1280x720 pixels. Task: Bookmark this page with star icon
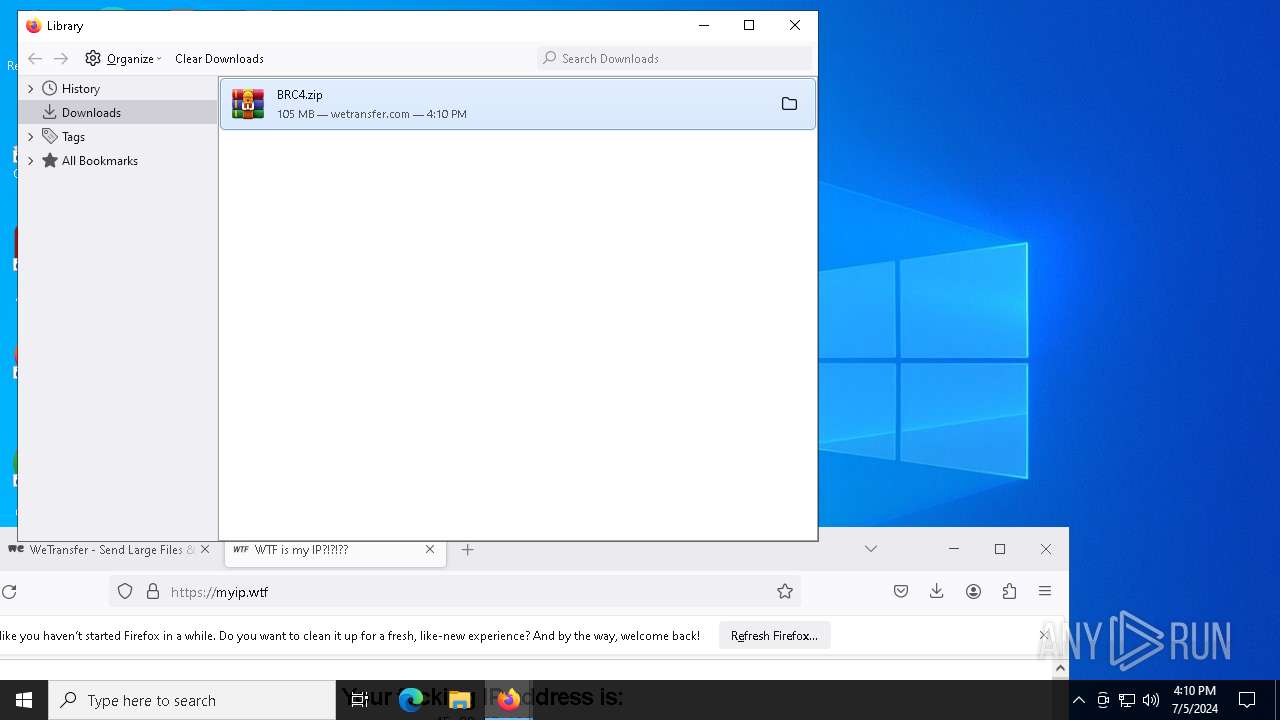tap(785, 592)
